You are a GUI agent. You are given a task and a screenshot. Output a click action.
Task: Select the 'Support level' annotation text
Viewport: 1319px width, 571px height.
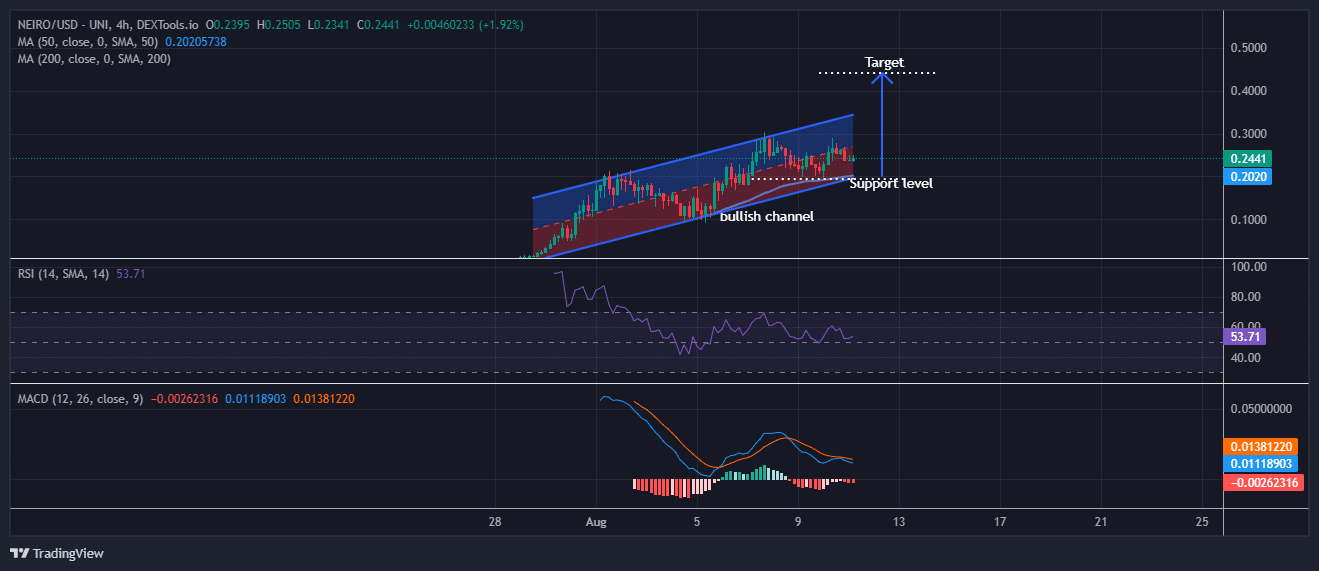click(891, 184)
